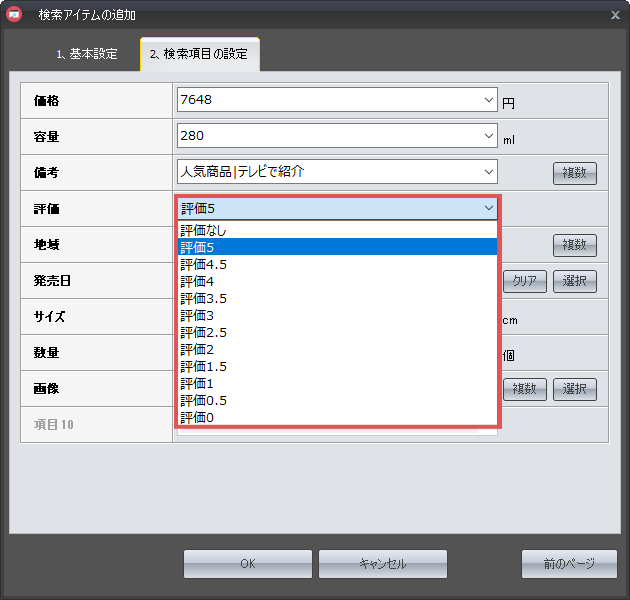Select 評価4.5 in the dropdown list
The height and width of the screenshot is (600, 630).
pos(204,264)
